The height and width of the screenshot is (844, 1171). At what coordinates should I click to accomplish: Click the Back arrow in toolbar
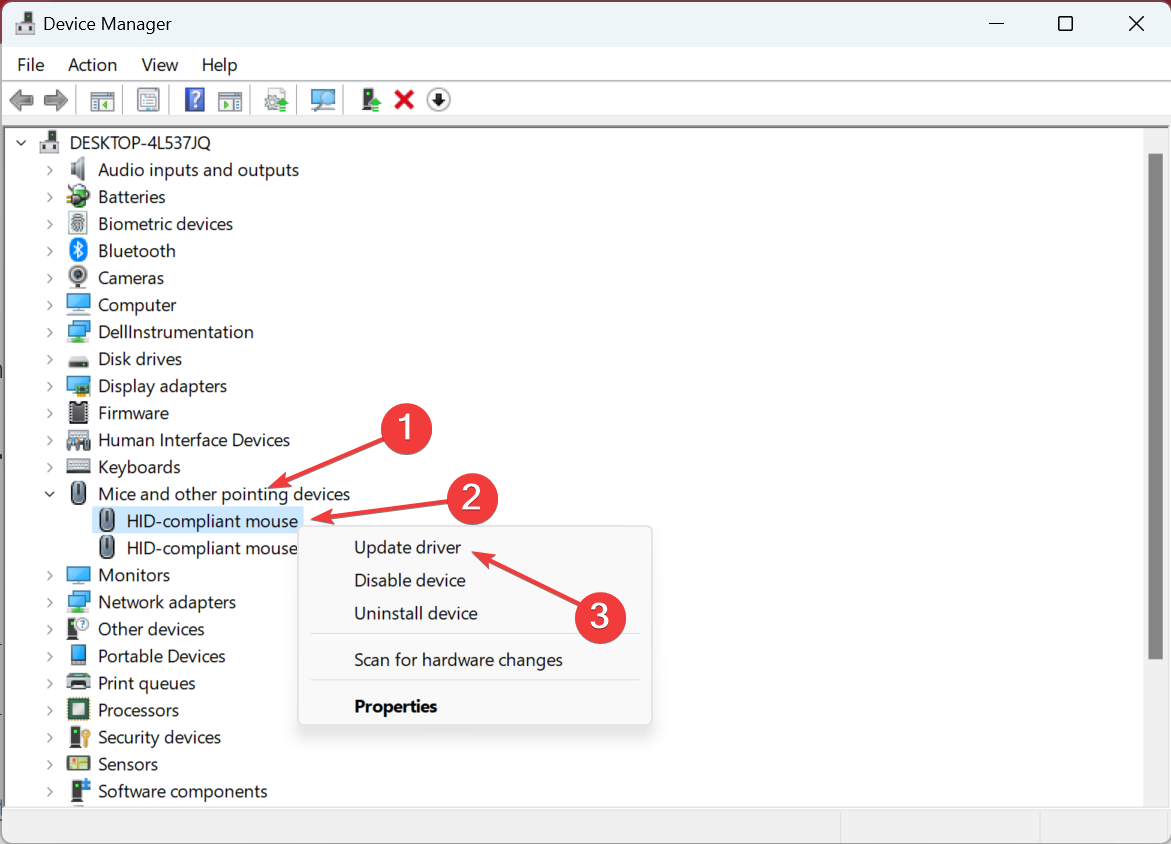pos(22,100)
